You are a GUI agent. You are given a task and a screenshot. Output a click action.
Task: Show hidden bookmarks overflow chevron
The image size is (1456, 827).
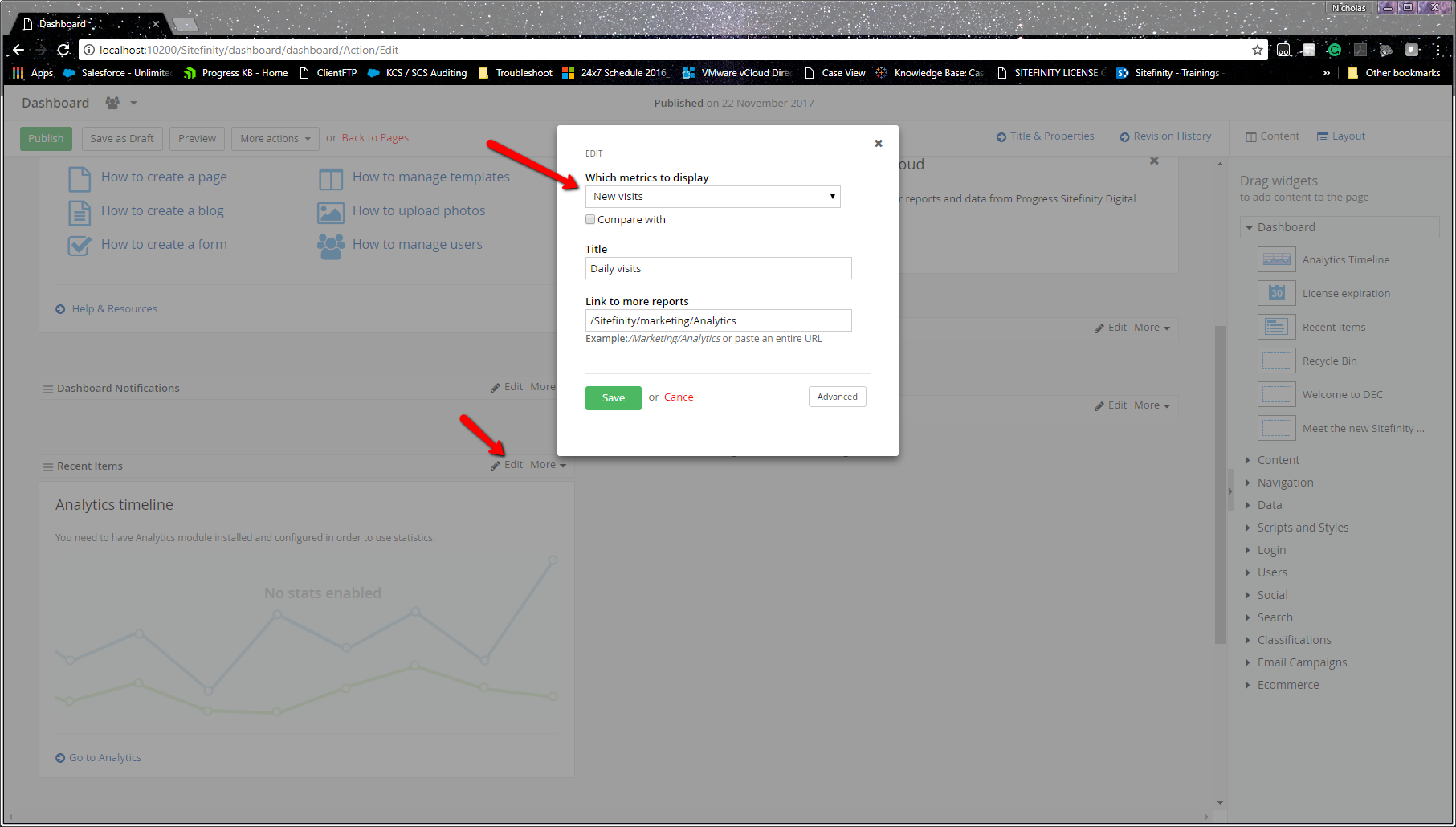pos(1327,73)
